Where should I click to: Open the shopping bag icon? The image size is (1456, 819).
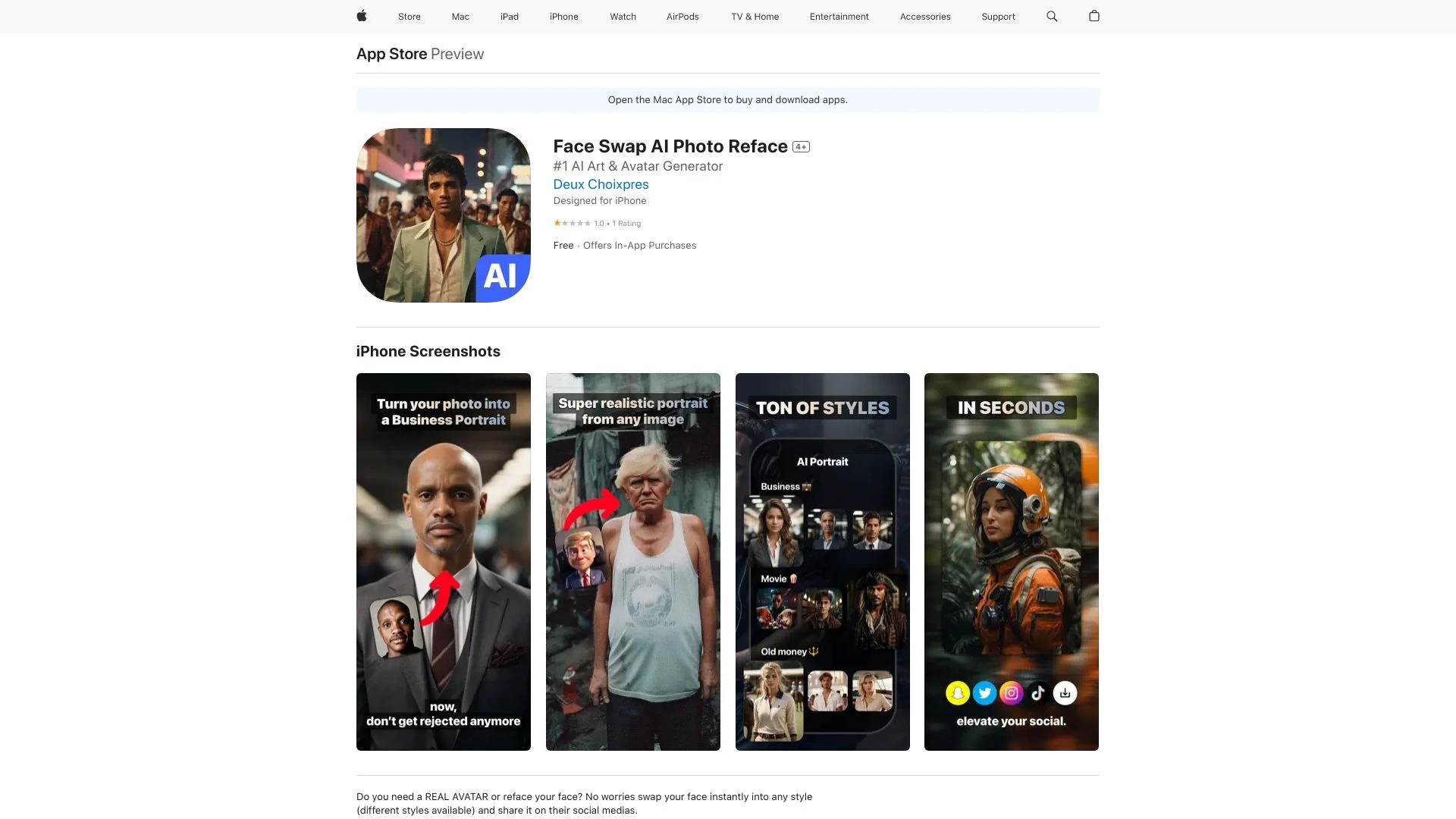pyautogui.click(x=1094, y=16)
